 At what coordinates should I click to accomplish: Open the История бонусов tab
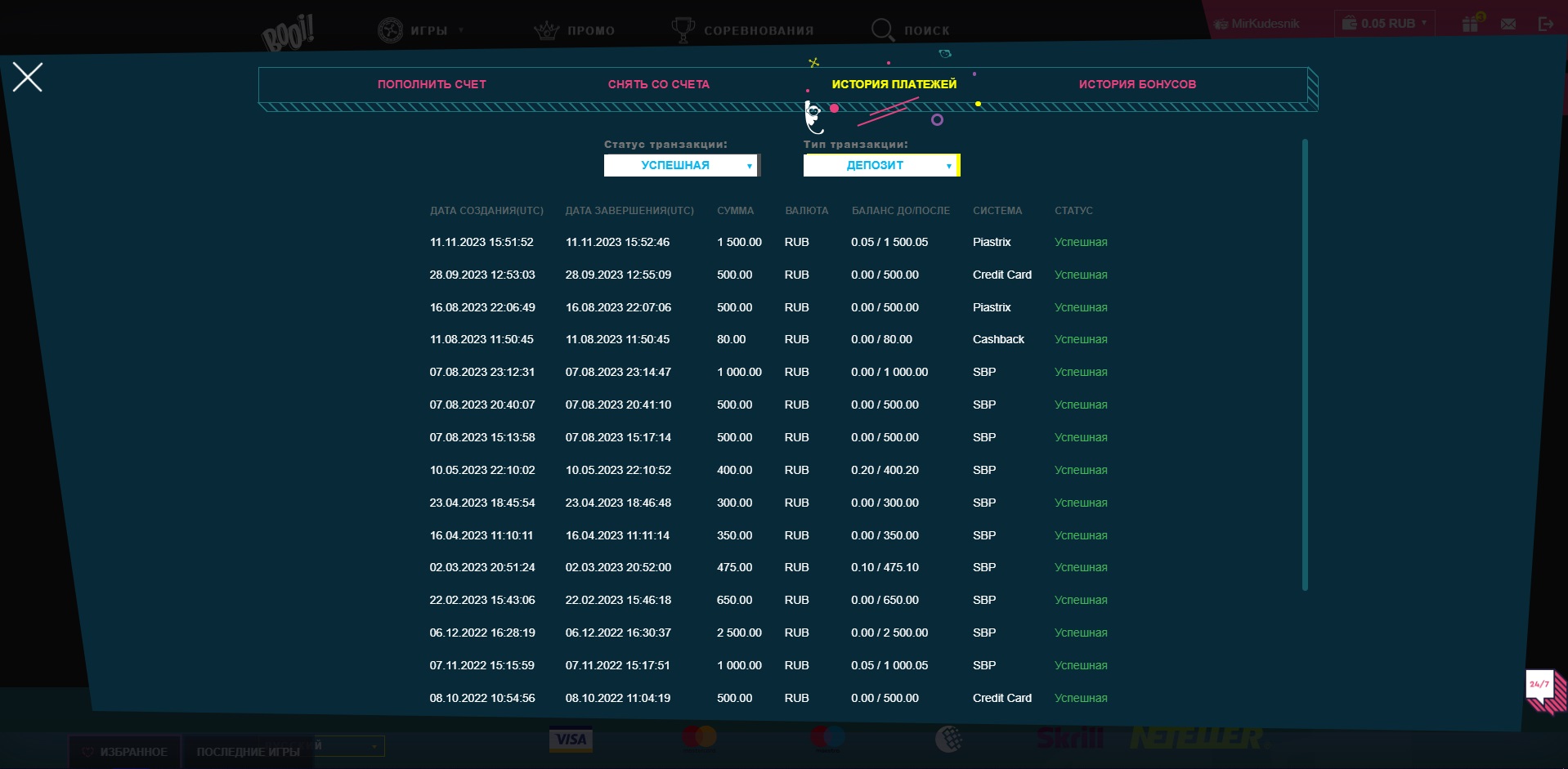pyautogui.click(x=1136, y=84)
